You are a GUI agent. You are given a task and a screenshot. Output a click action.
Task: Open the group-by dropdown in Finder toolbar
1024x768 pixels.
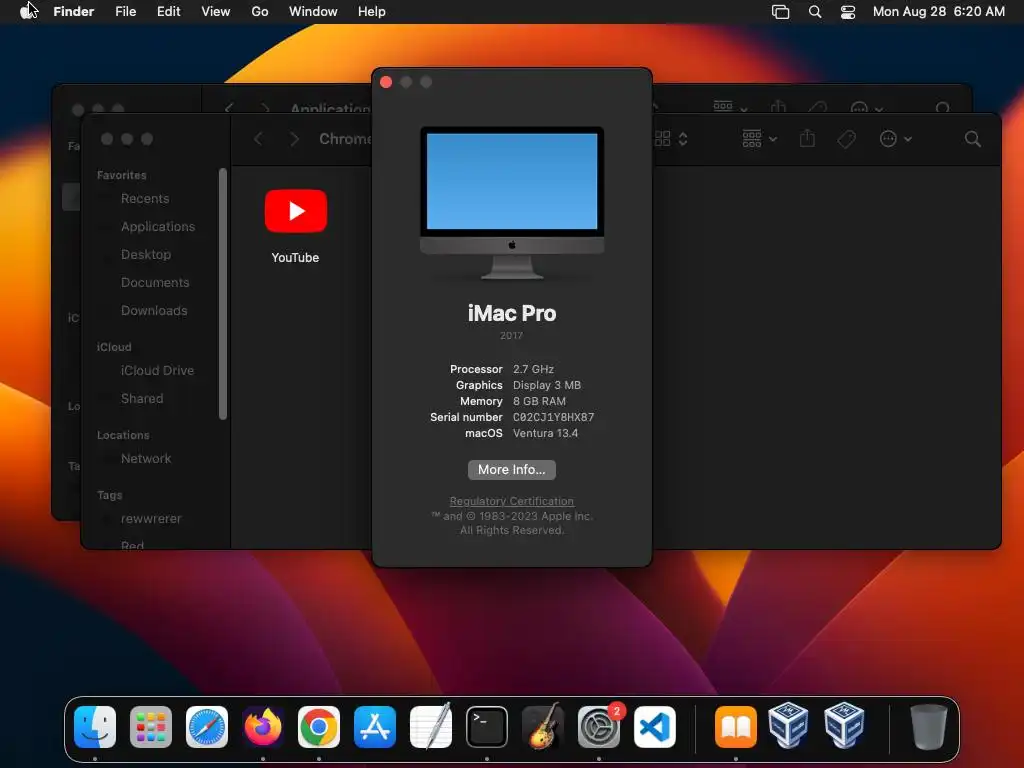(760, 138)
